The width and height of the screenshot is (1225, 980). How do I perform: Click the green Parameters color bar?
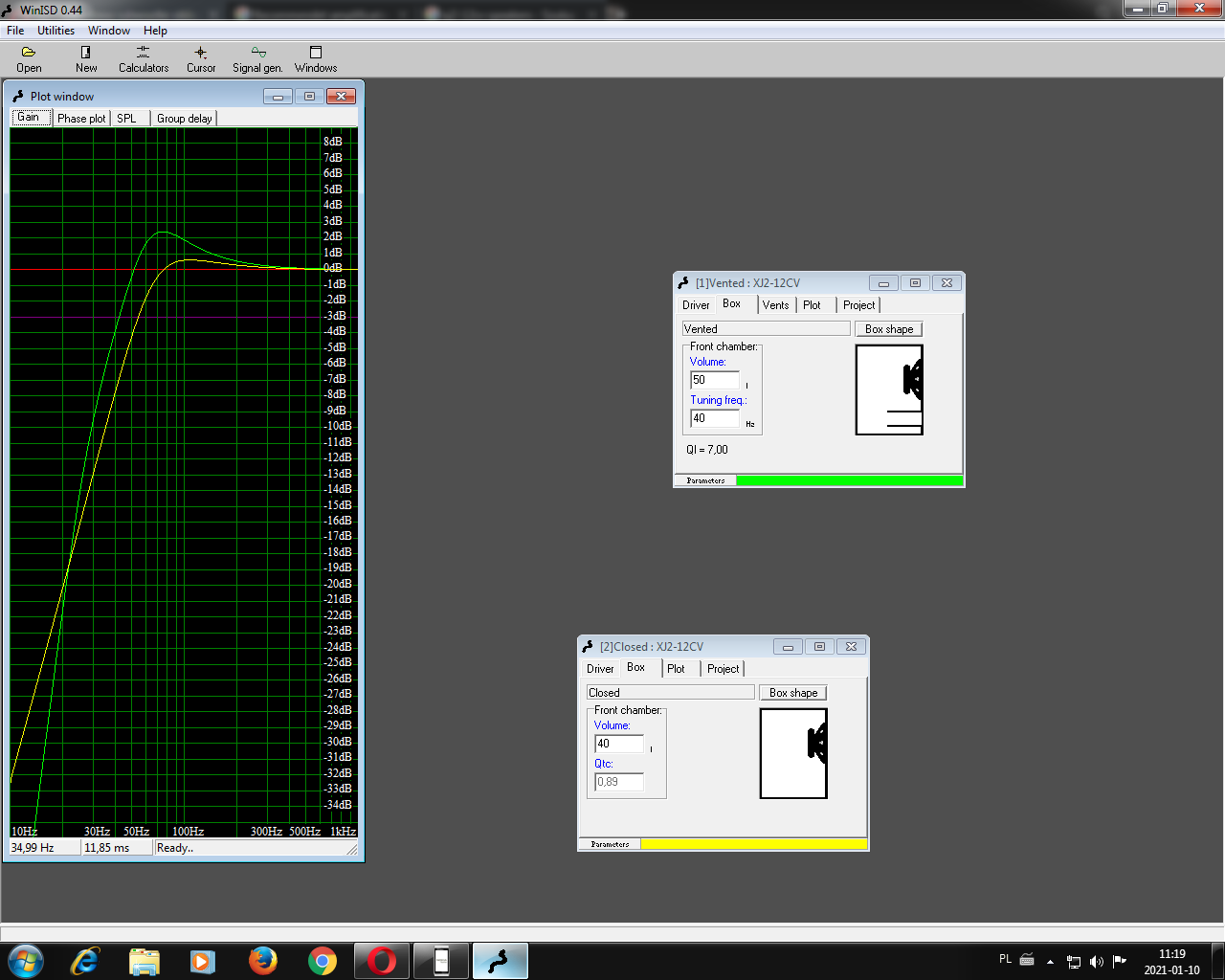pos(849,480)
